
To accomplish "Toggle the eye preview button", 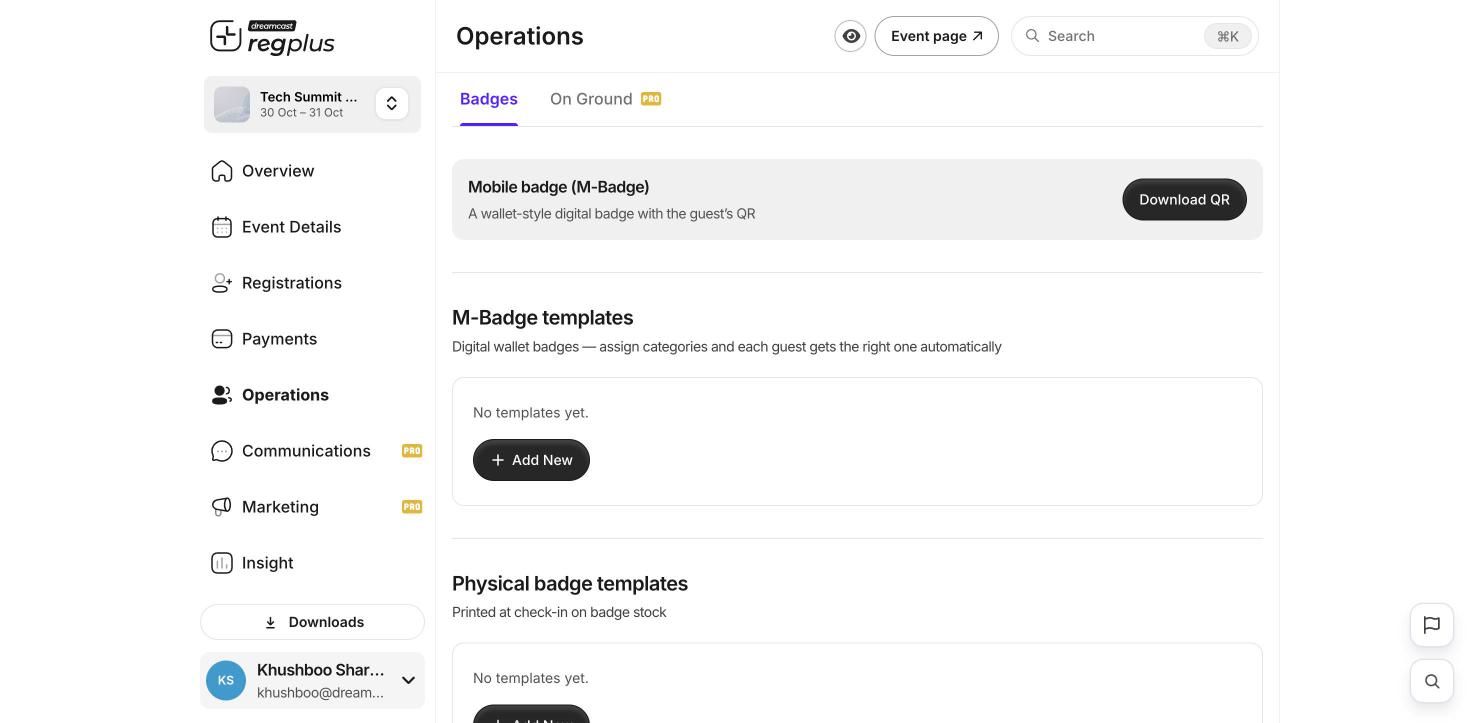I will pos(851,36).
